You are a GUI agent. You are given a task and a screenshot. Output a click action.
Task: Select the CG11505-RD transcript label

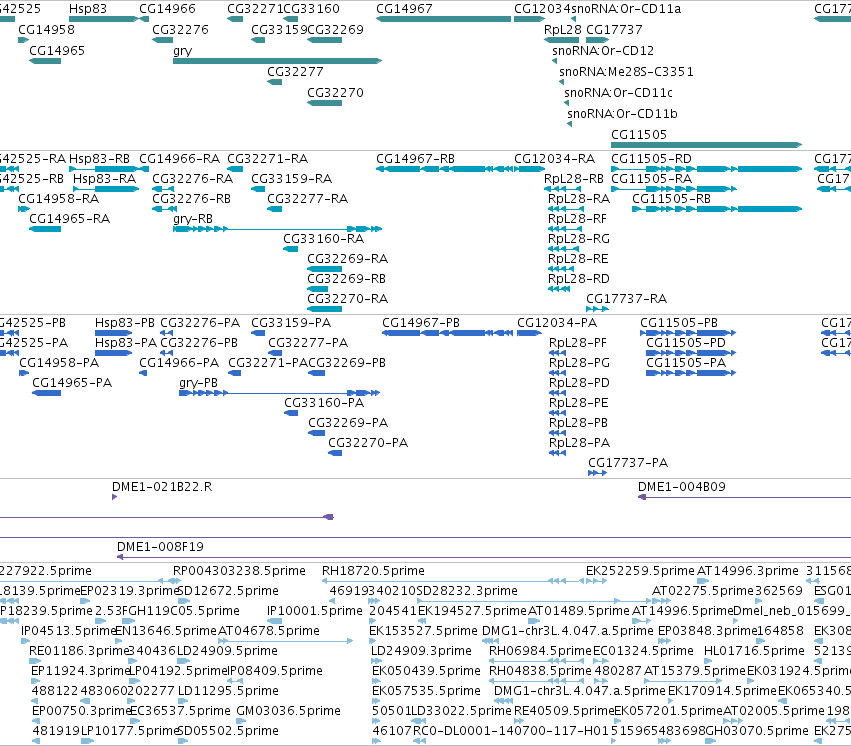651,158
